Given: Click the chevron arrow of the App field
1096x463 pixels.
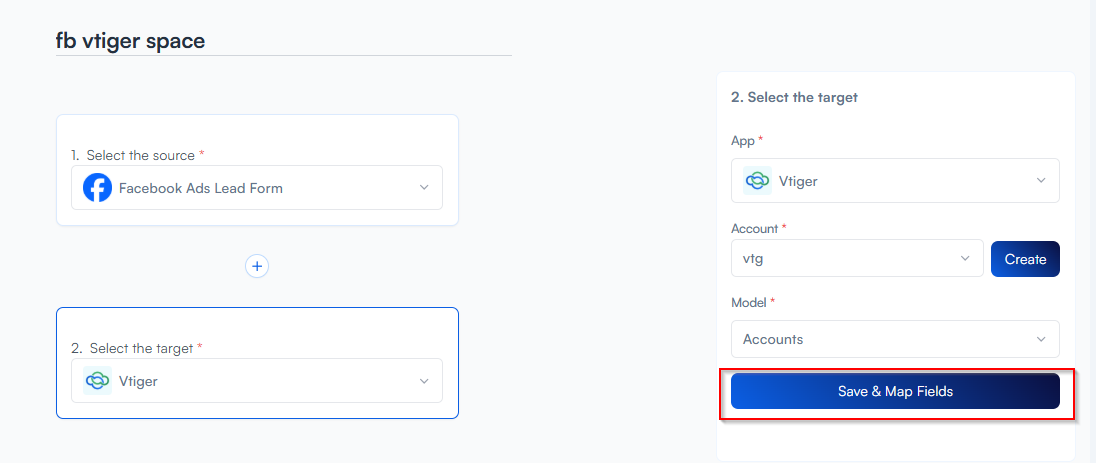Looking at the screenshot, I should tap(1041, 181).
